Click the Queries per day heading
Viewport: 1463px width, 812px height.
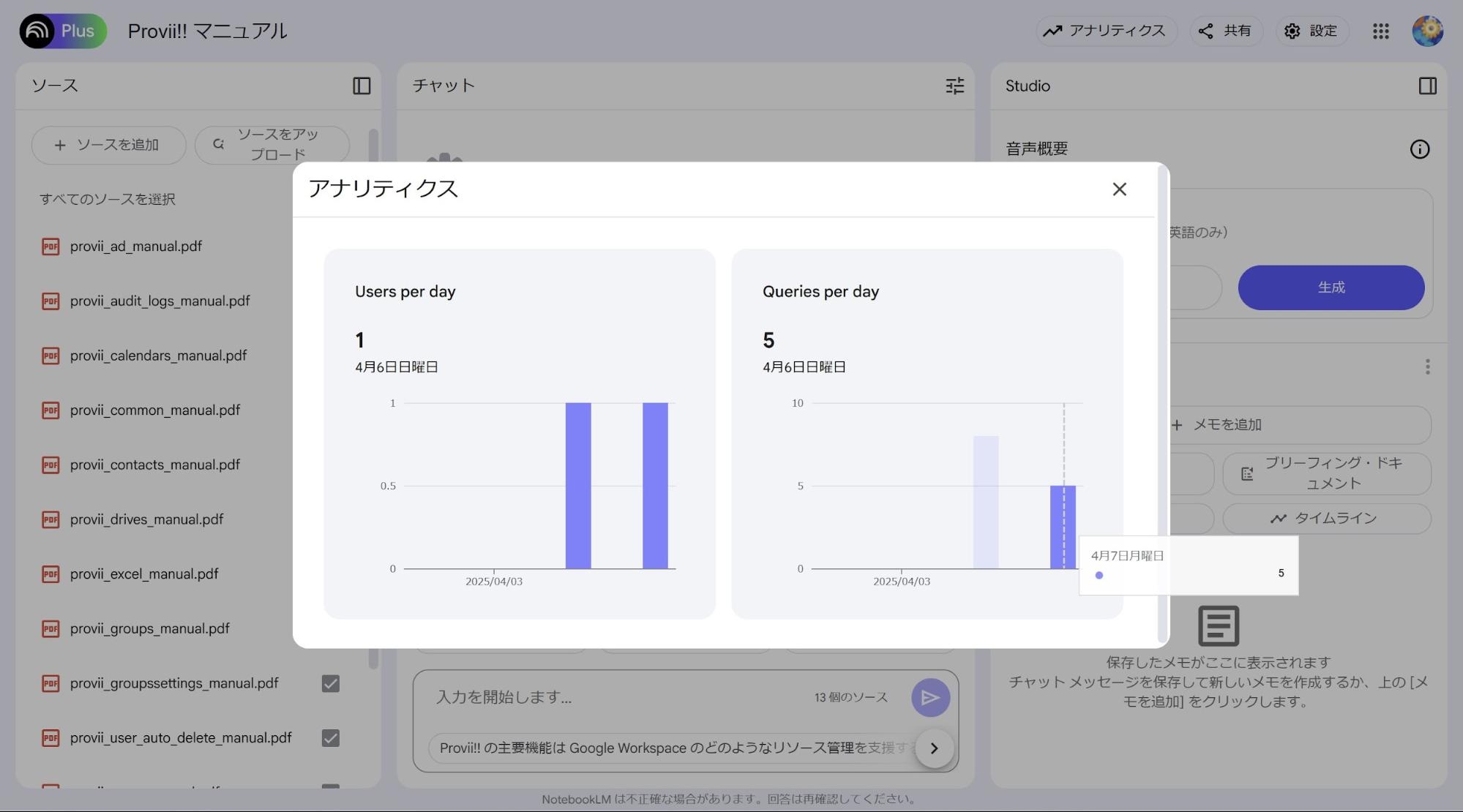point(820,291)
